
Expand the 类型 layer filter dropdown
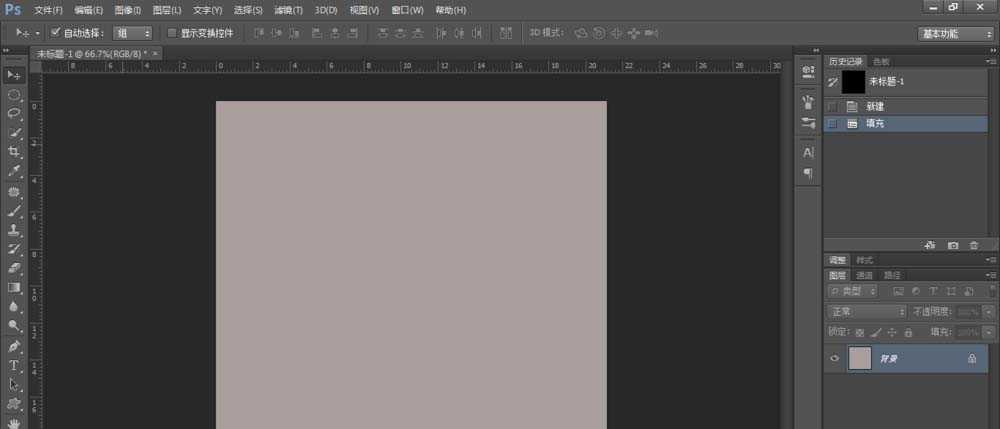pos(855,291)
